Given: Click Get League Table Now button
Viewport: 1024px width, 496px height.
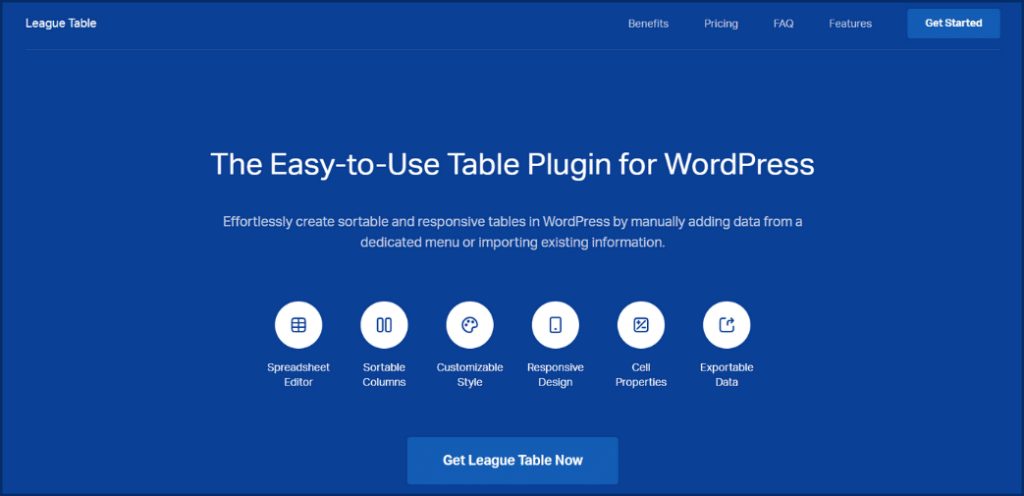Looking at the screenshot, I should click(513, 460).
